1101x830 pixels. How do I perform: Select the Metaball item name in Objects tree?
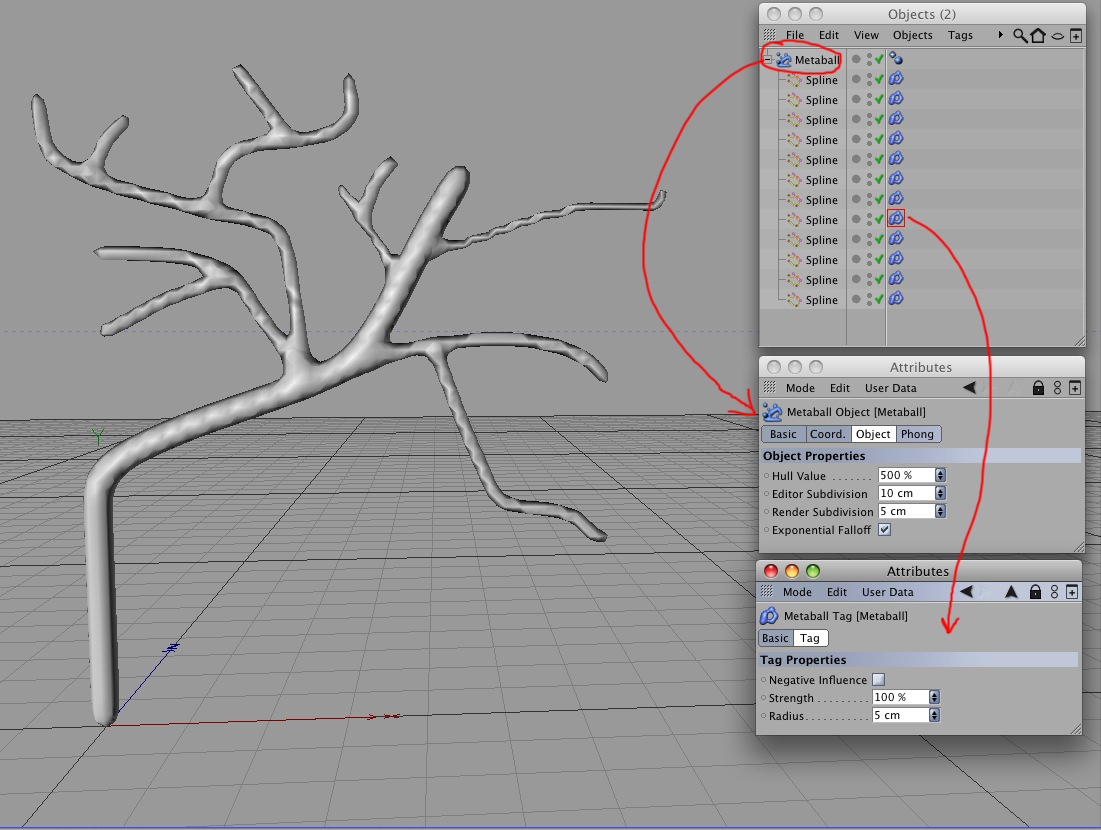(817, 60)
